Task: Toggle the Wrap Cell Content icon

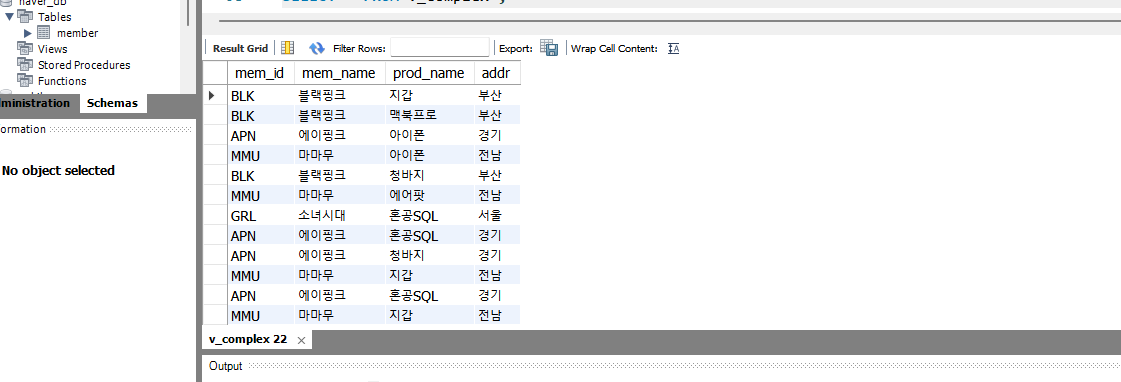Action: (673, 48)
